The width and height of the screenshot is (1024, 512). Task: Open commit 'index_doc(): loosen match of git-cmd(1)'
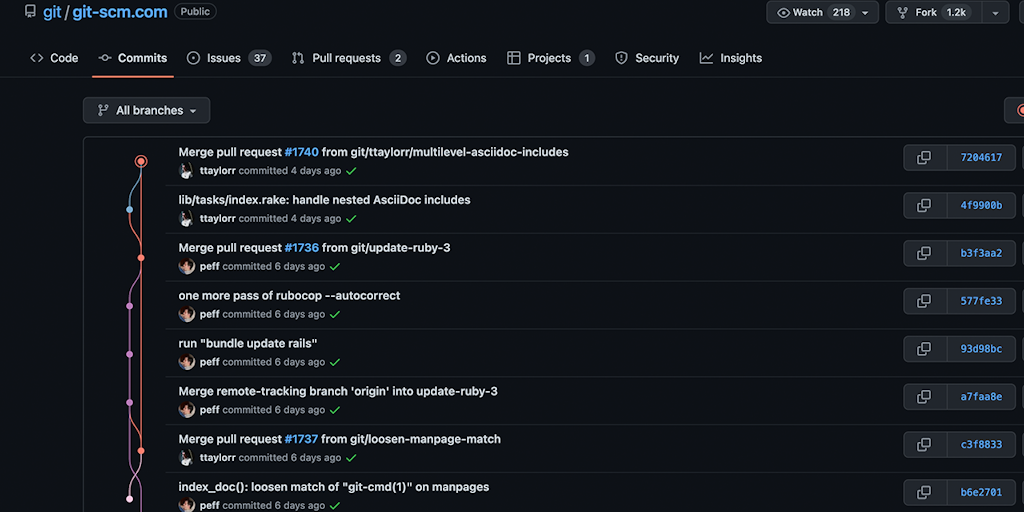(x=334, y=487)
